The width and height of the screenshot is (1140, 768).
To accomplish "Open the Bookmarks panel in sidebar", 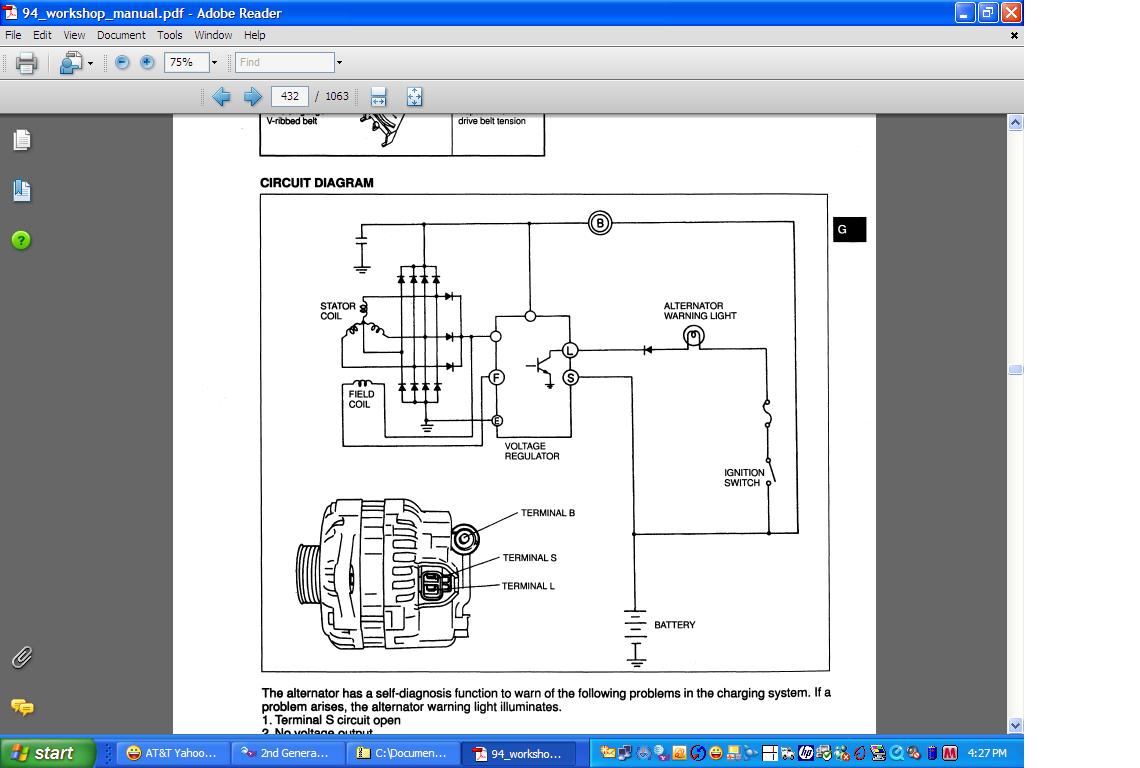I will [x=21, y=190].
